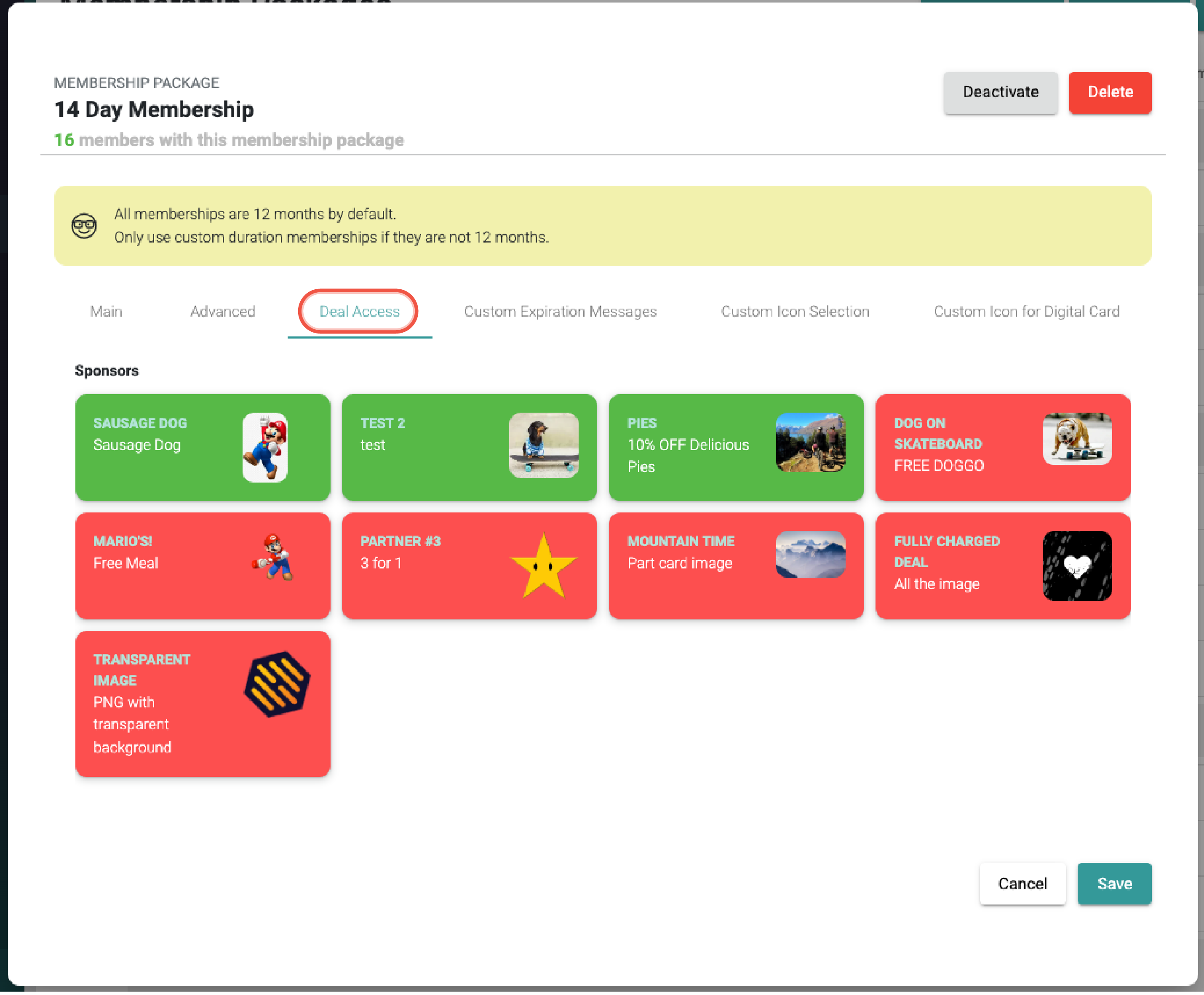Click the Deactivate button

click(x=1001, y=92)
